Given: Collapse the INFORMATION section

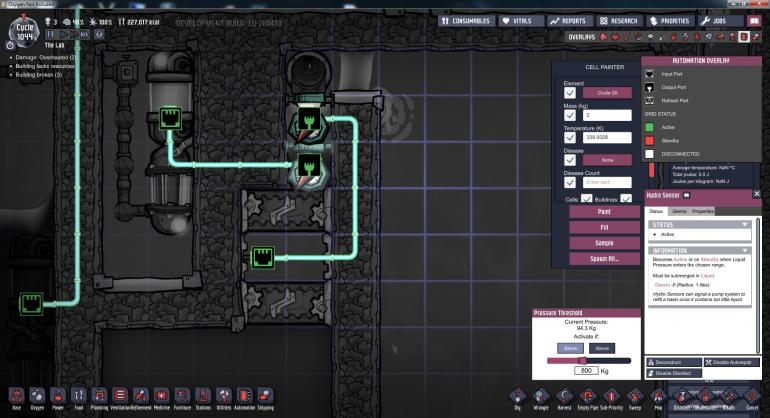Looking at the screenshot, I should click(745, 250).
